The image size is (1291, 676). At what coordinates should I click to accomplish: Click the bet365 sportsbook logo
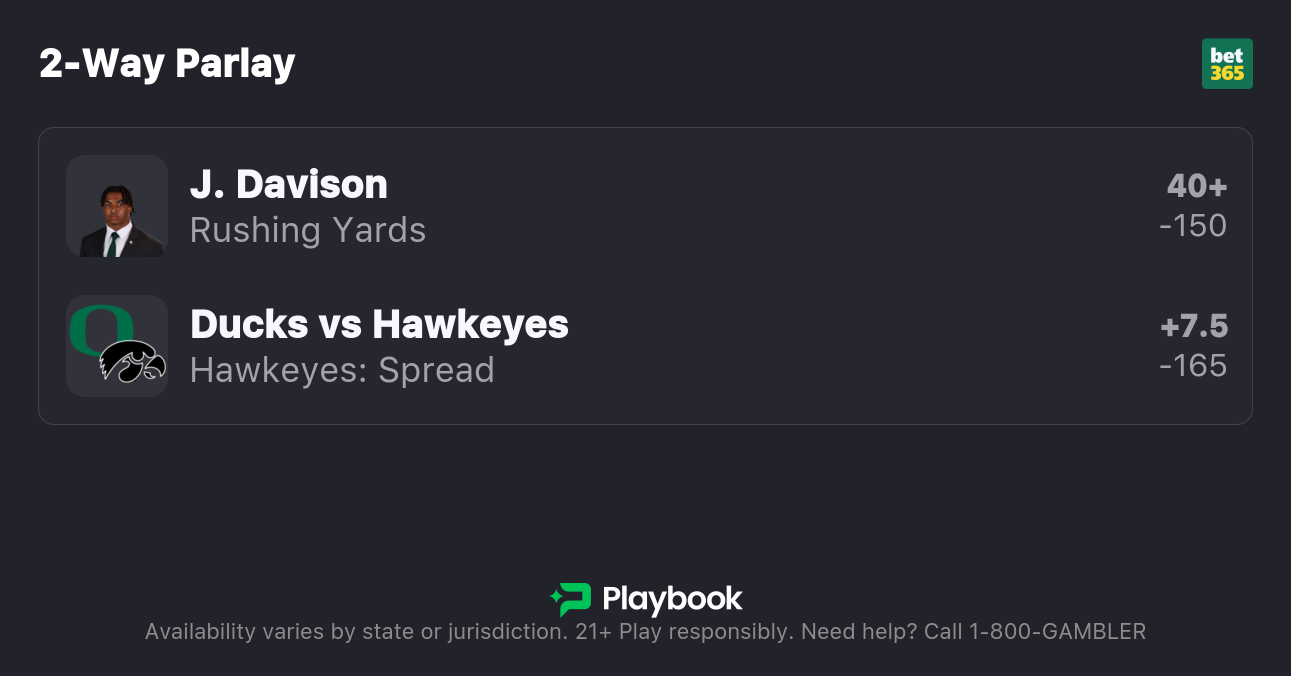(x=1227, y=64)
